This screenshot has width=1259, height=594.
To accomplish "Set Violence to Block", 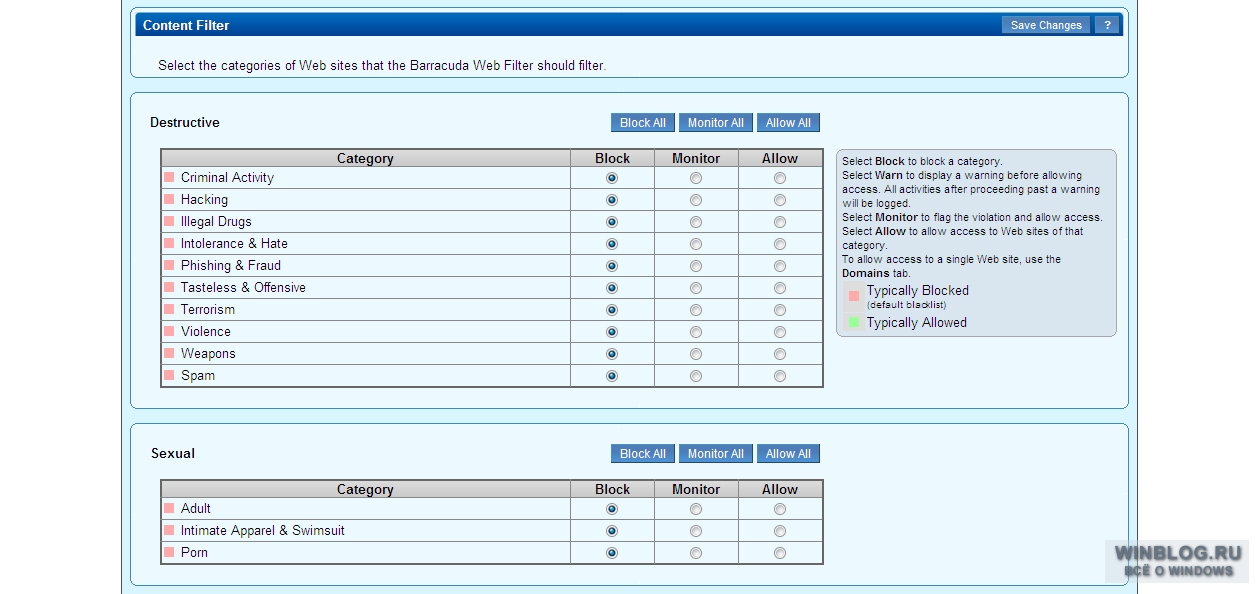I will point(612,332).
